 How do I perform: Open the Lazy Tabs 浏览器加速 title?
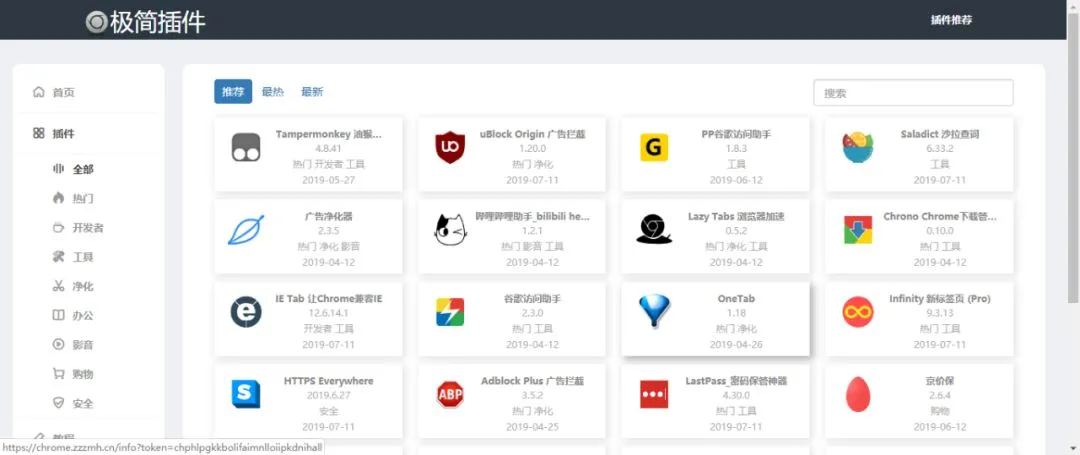[x=736, y=217]
